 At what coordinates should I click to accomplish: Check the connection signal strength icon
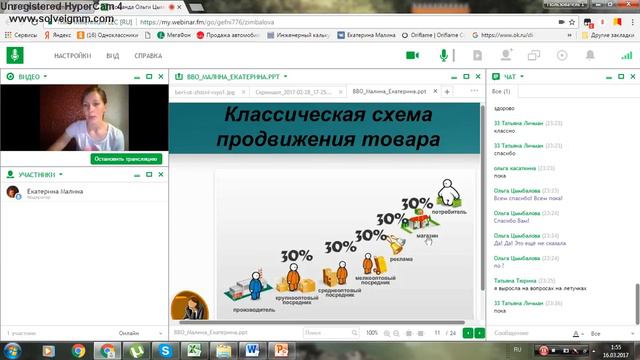point(627,56)
